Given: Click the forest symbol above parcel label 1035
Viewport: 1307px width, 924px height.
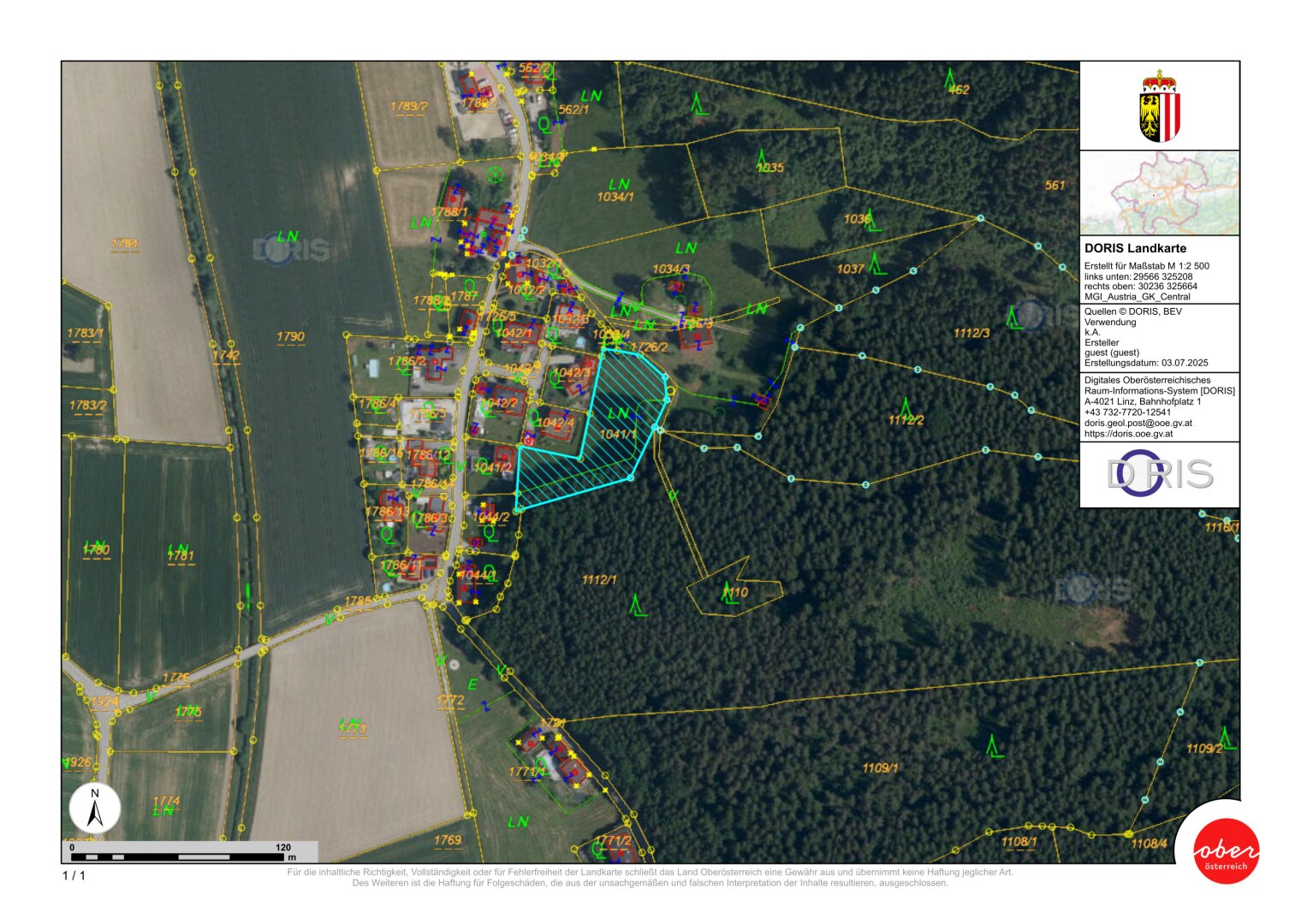Looking at the screenshot, I should [761, 157].
